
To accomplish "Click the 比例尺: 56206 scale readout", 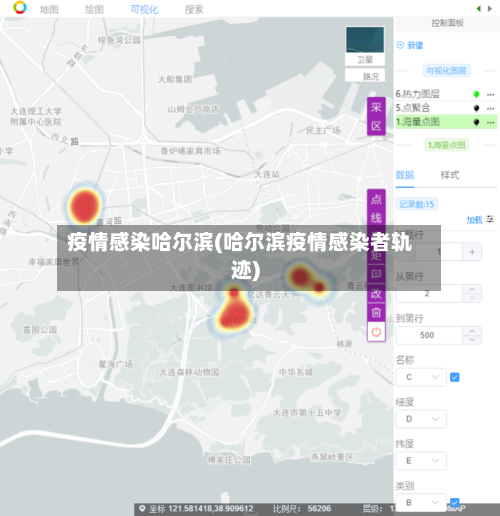I will pyautogui.click(x=302, y=509).
